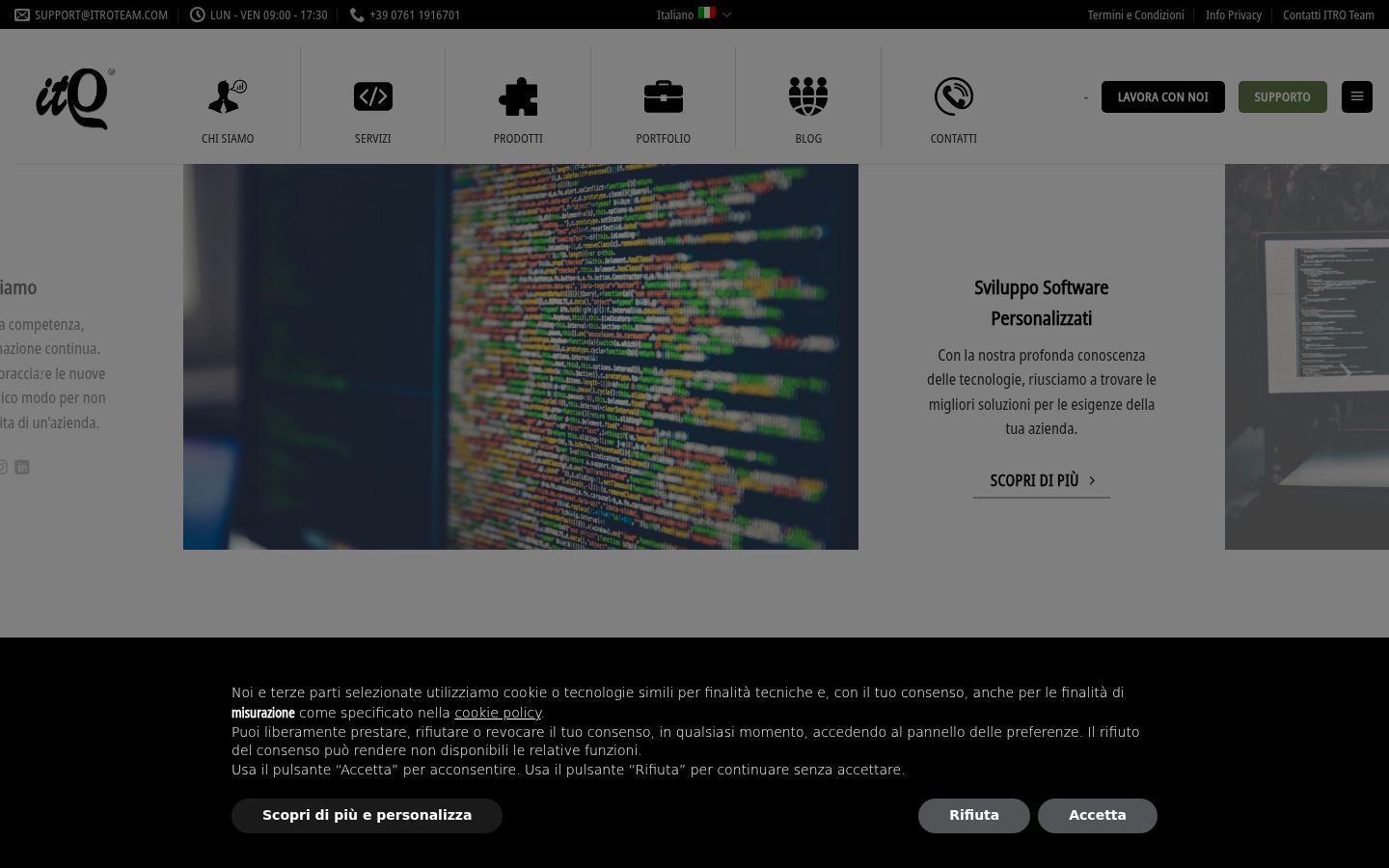Open the CONTATTI menu label
This screenshot has width=1389, height=868.
pyautogui.click(x=954, y=139)
